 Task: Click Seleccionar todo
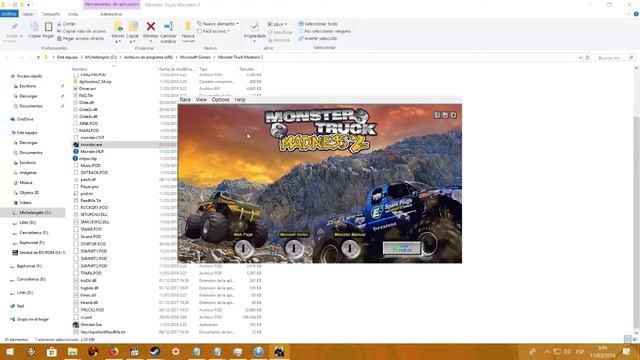click(318, 24)
